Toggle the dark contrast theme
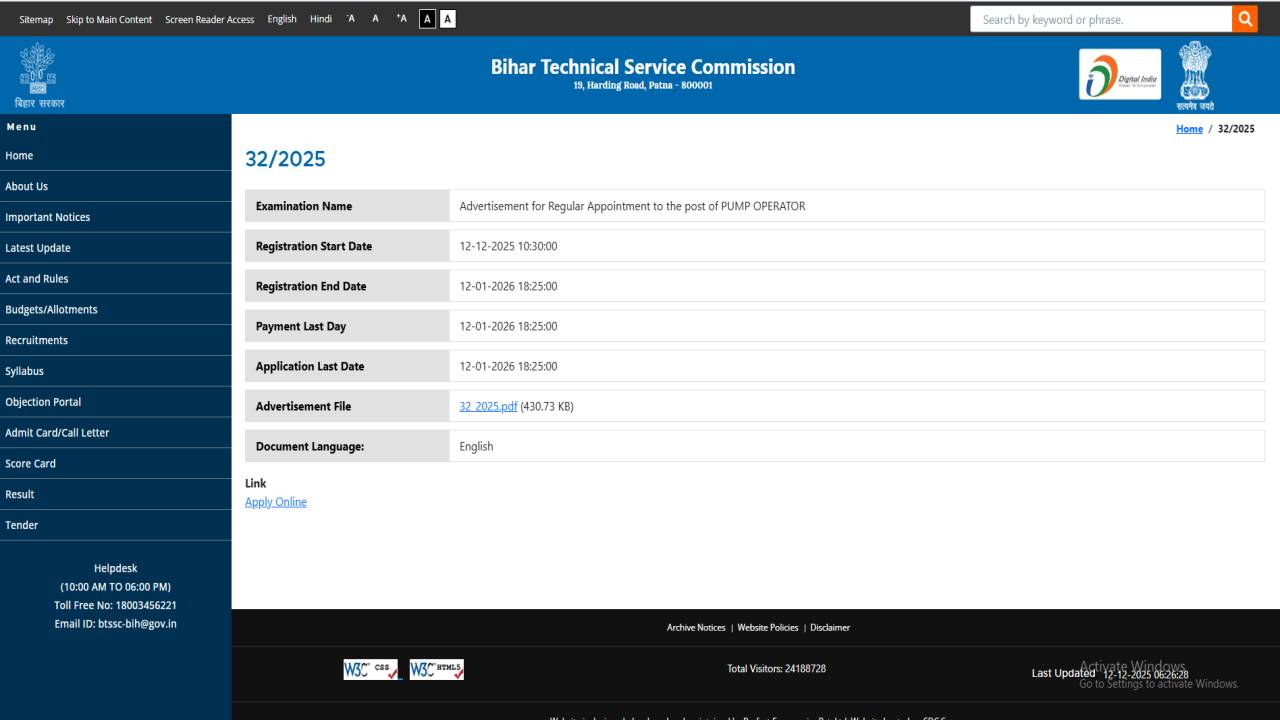The height and width of the screenshot is (720, 1280). [x=429, y=18]
